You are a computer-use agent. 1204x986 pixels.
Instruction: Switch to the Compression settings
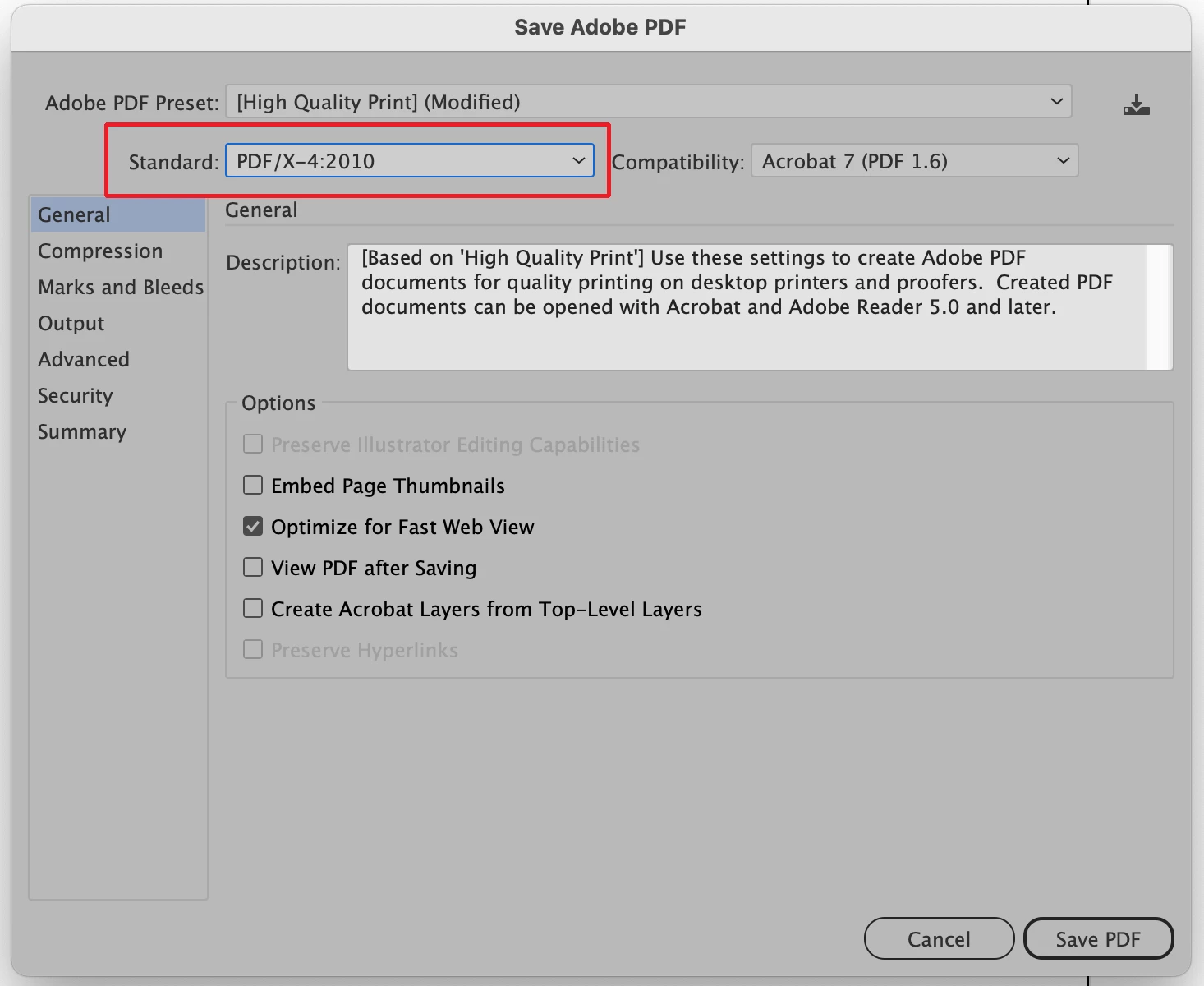coord(118,251)
